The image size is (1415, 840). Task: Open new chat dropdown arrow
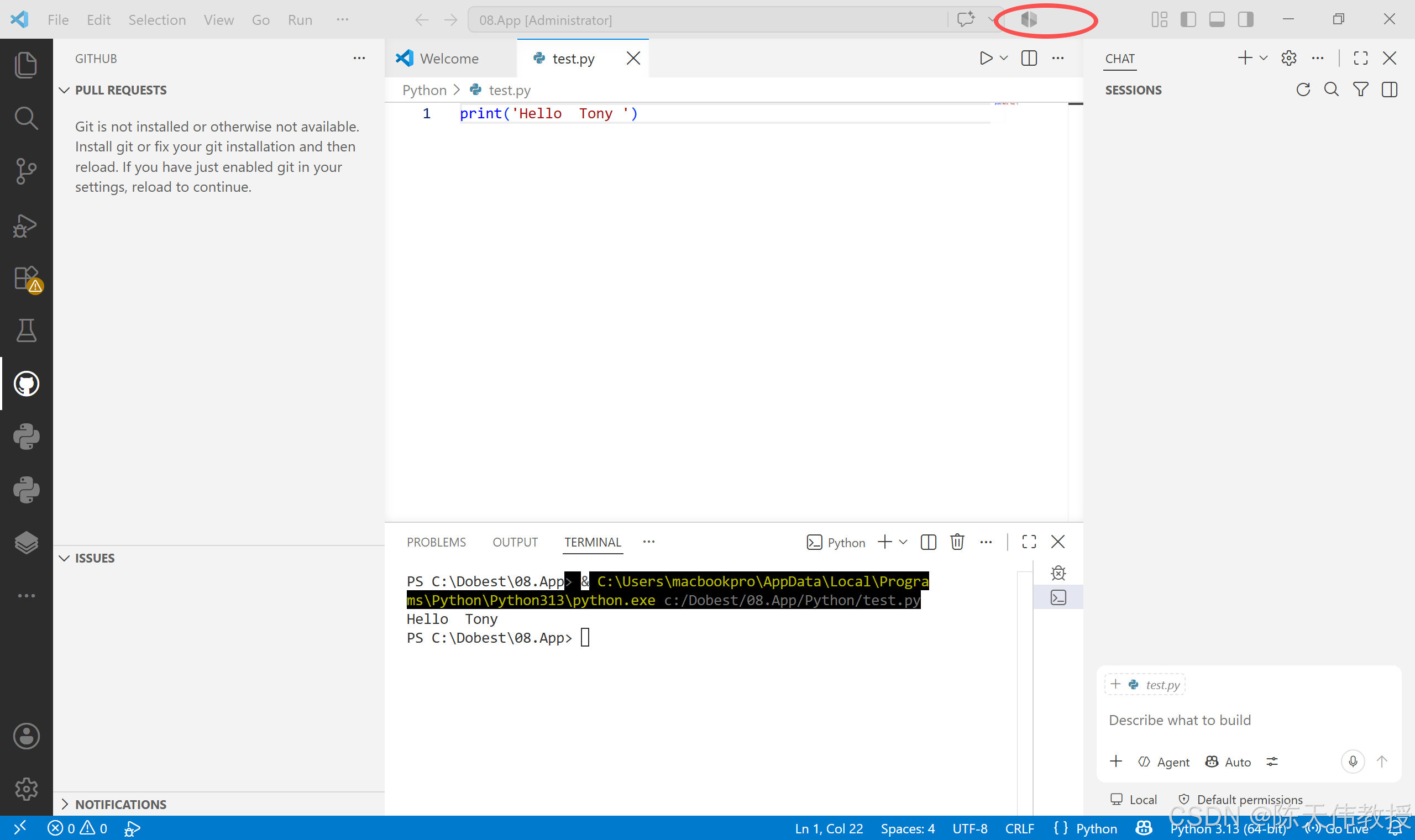tap(1264, 57)
